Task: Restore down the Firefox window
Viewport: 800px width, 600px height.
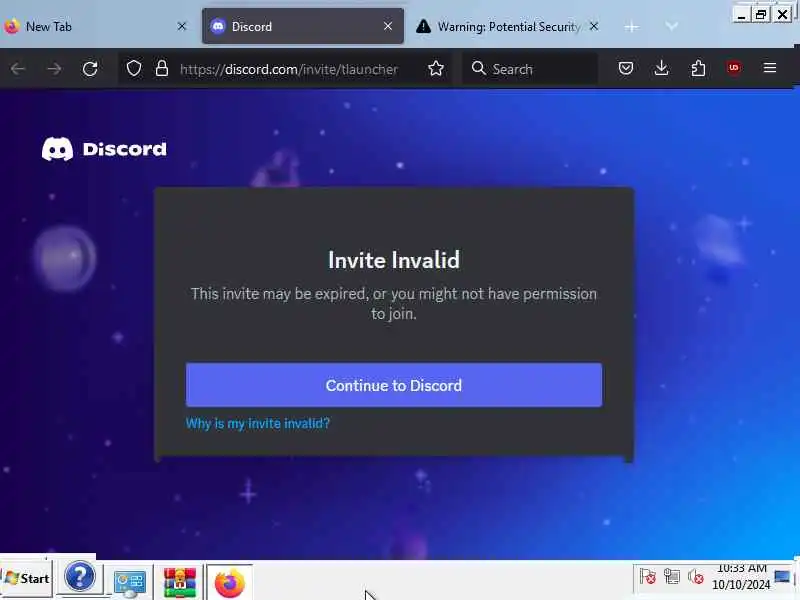Action: (761, 15)
